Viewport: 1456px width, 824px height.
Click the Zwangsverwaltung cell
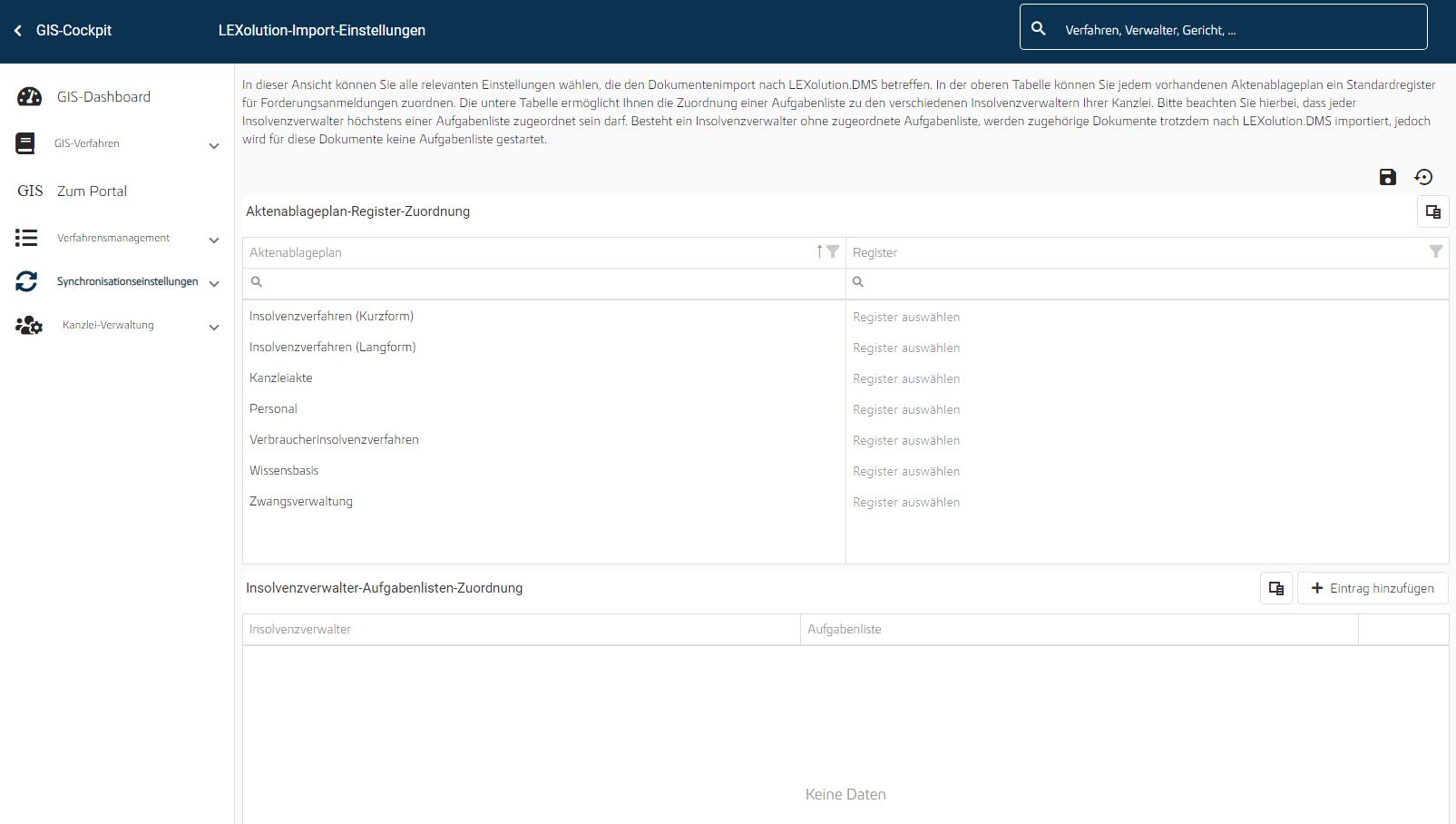tap(544, 502)
